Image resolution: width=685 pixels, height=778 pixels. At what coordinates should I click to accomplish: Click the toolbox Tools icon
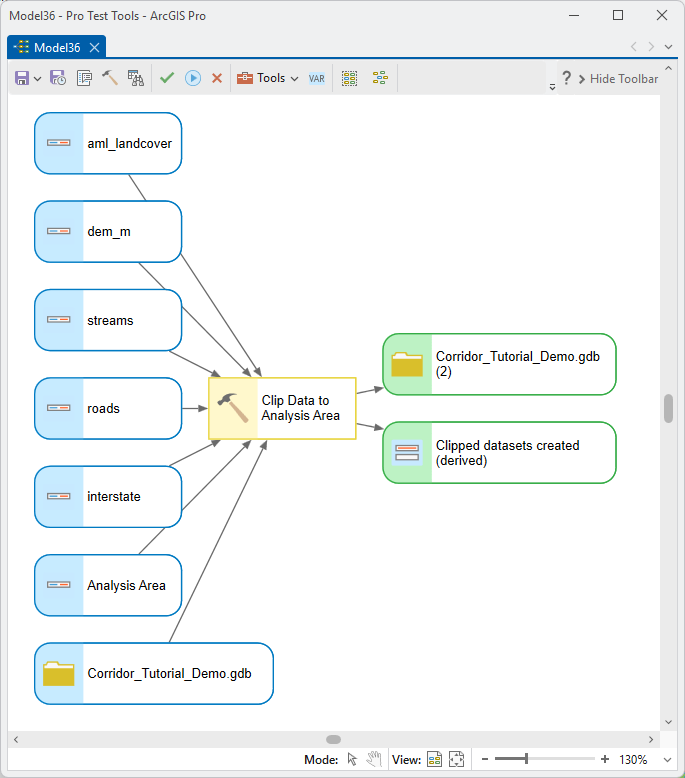point(245,78)
